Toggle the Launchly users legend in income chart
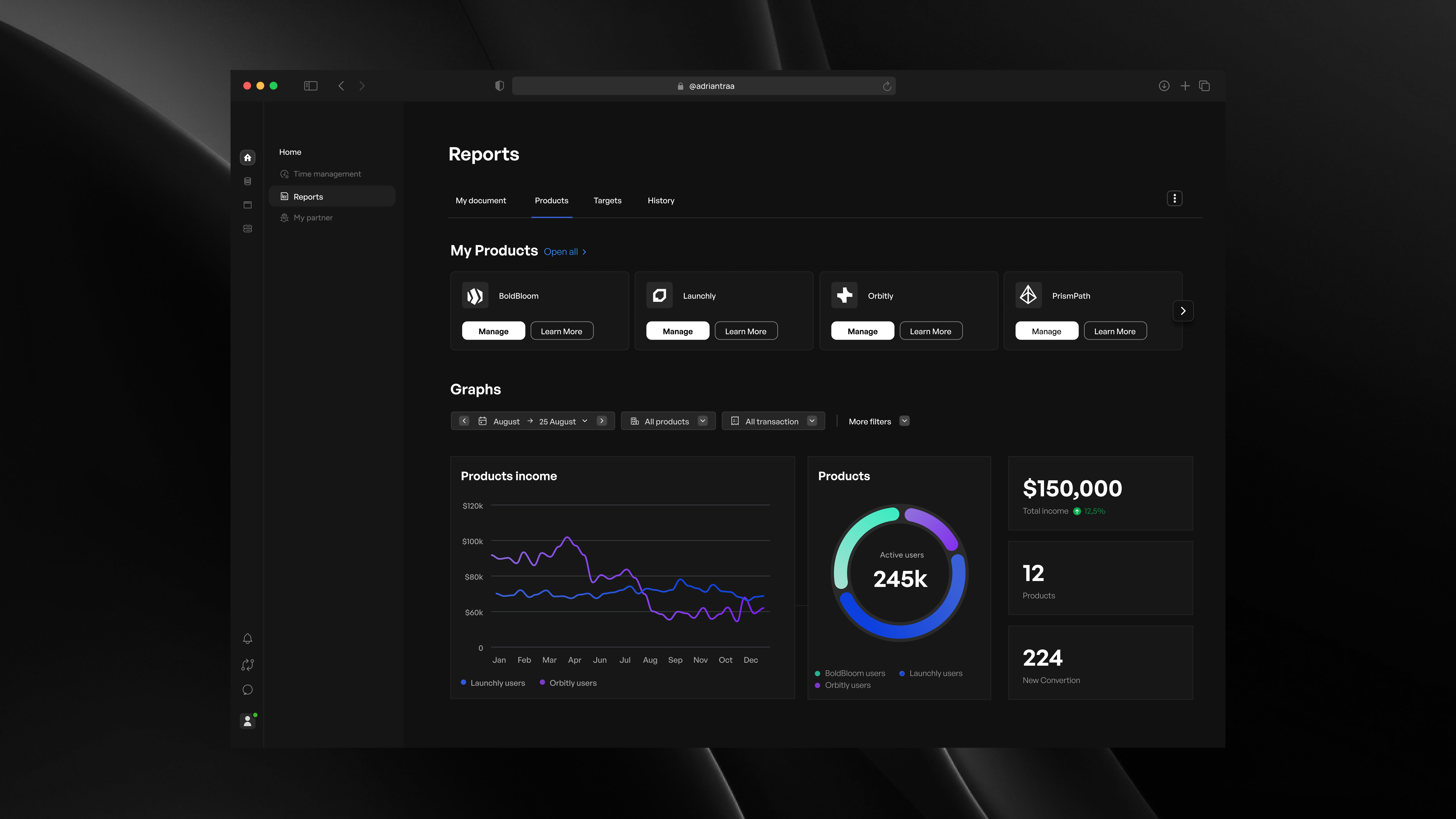The height and width of the screenshot is (819, 1456). click(493, 683)
